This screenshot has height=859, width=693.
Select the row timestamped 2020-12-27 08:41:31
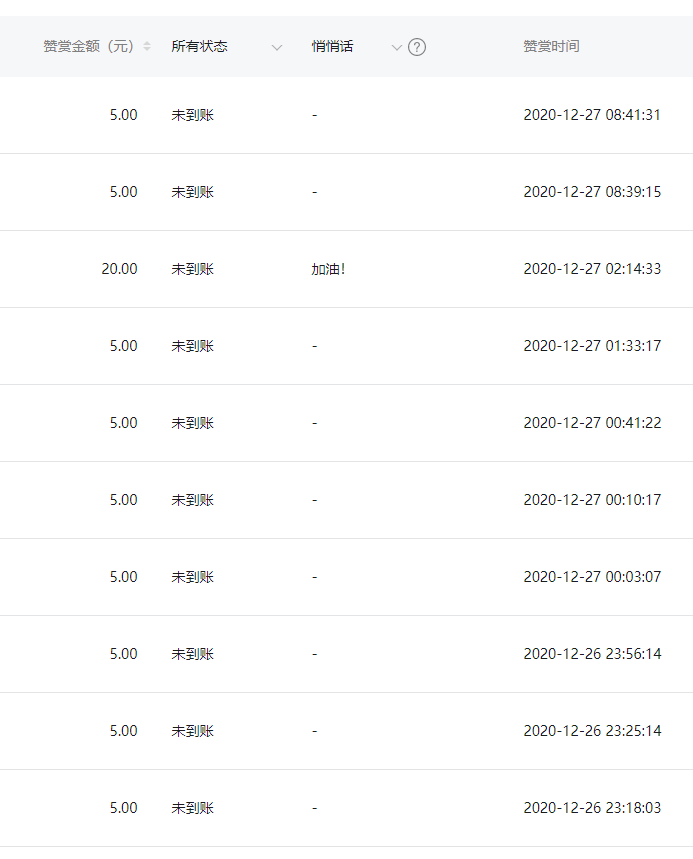(x=346, y=115)
